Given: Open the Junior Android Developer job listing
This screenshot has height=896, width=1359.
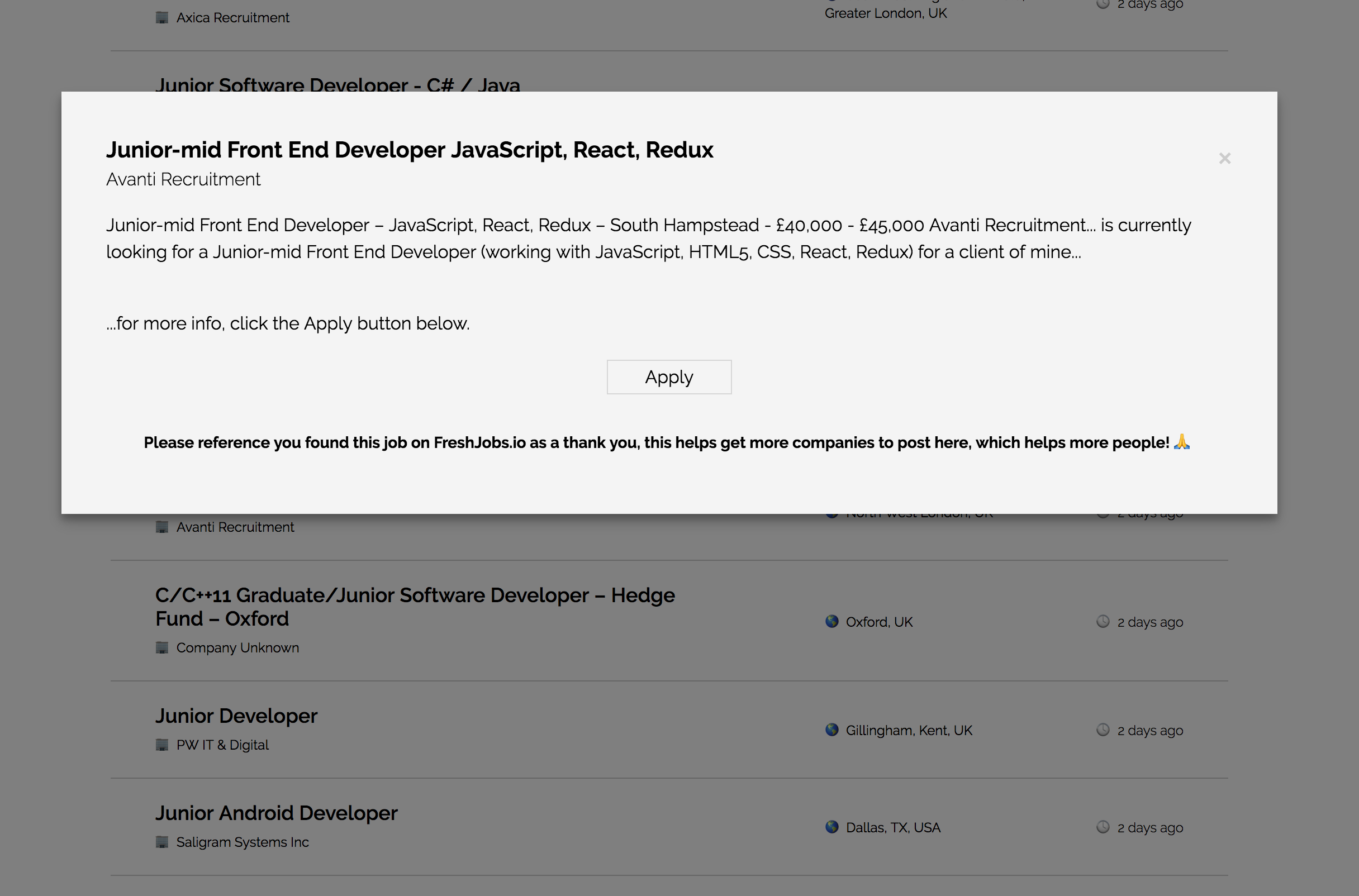Looking at the screenshot, I should coord(277,813).
